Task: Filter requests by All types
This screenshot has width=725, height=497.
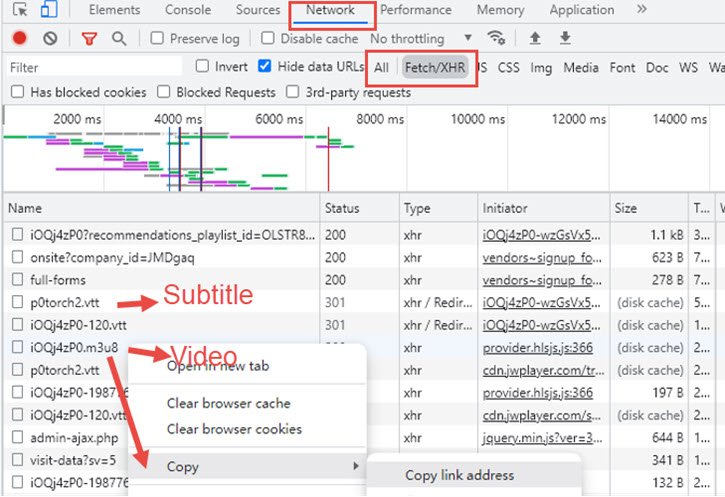Action: pos(381,67)
